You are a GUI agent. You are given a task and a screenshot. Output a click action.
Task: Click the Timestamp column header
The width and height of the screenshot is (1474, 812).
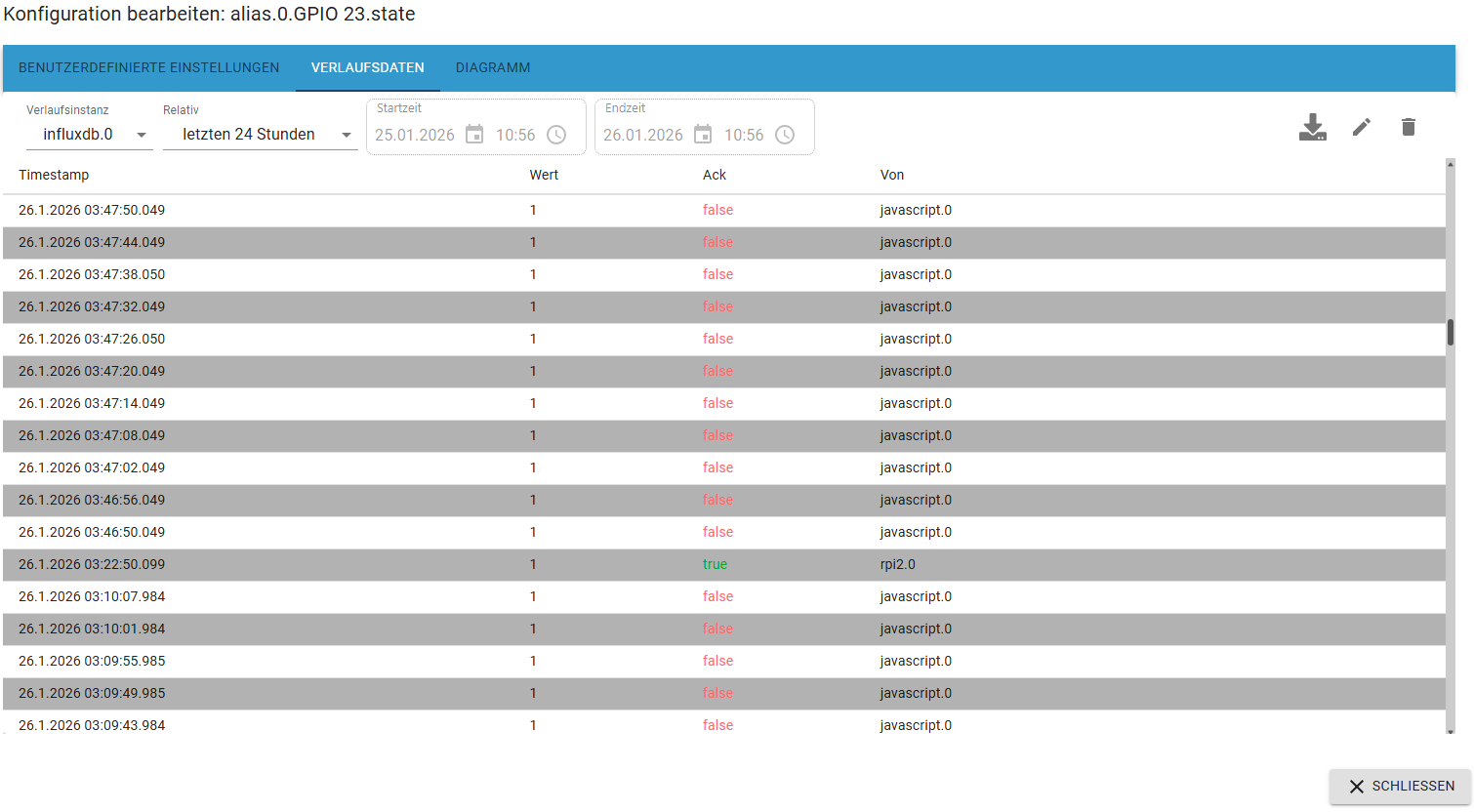(x=54, y=175)
